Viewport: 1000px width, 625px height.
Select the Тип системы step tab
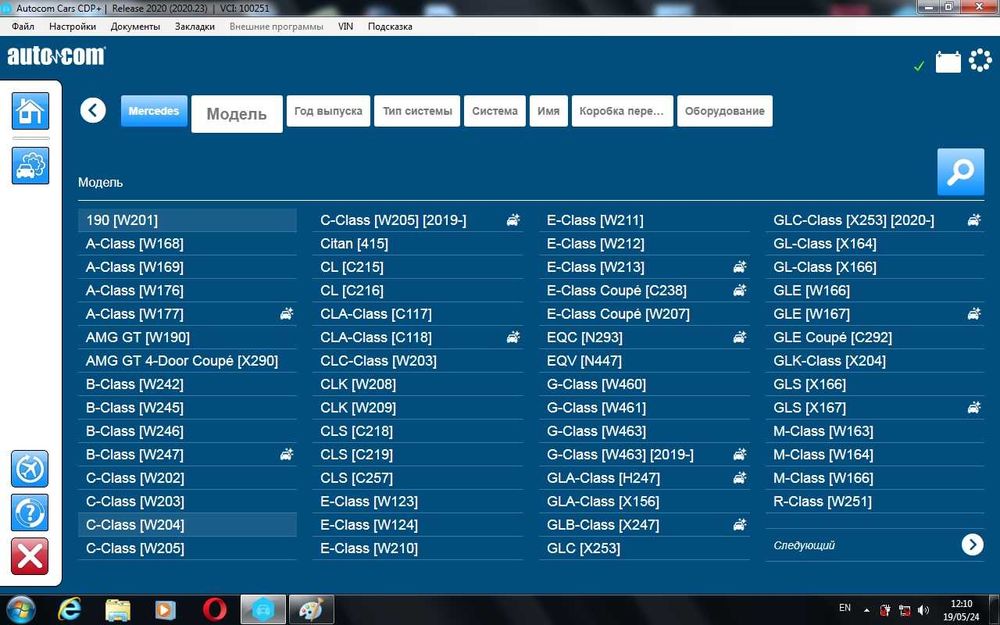tap(417, 111)
